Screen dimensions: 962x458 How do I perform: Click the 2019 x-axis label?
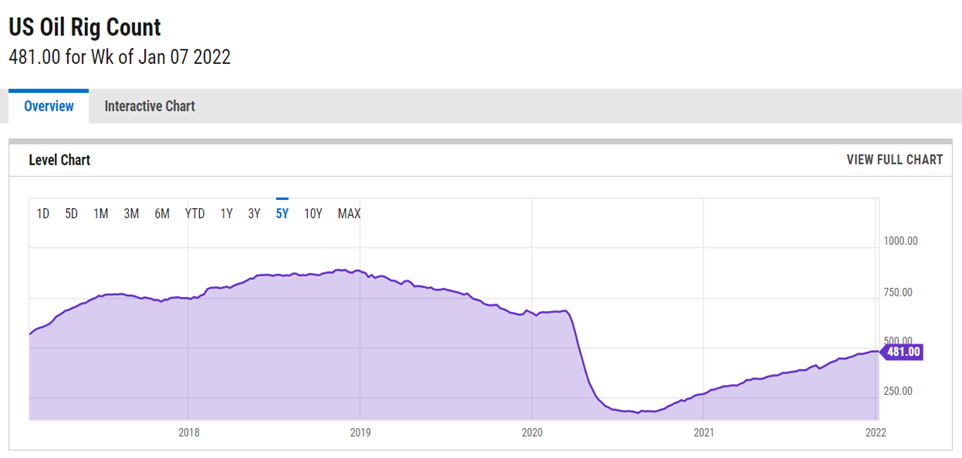point(360,433)
